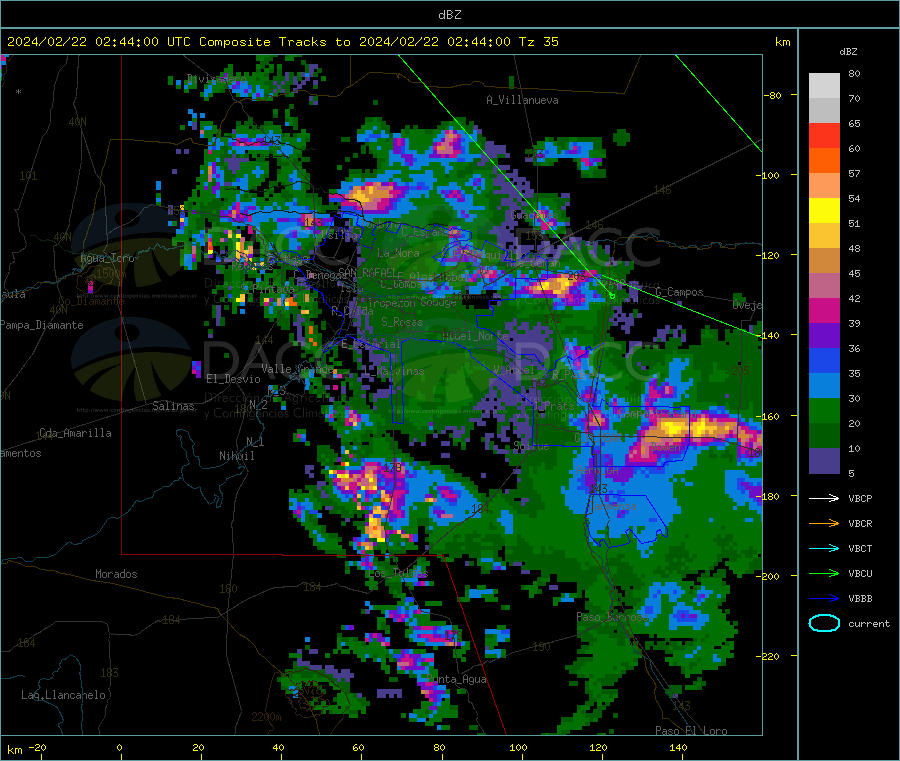
Task: Click the Paso_El_Loro place label
Action: click(691, 731)
